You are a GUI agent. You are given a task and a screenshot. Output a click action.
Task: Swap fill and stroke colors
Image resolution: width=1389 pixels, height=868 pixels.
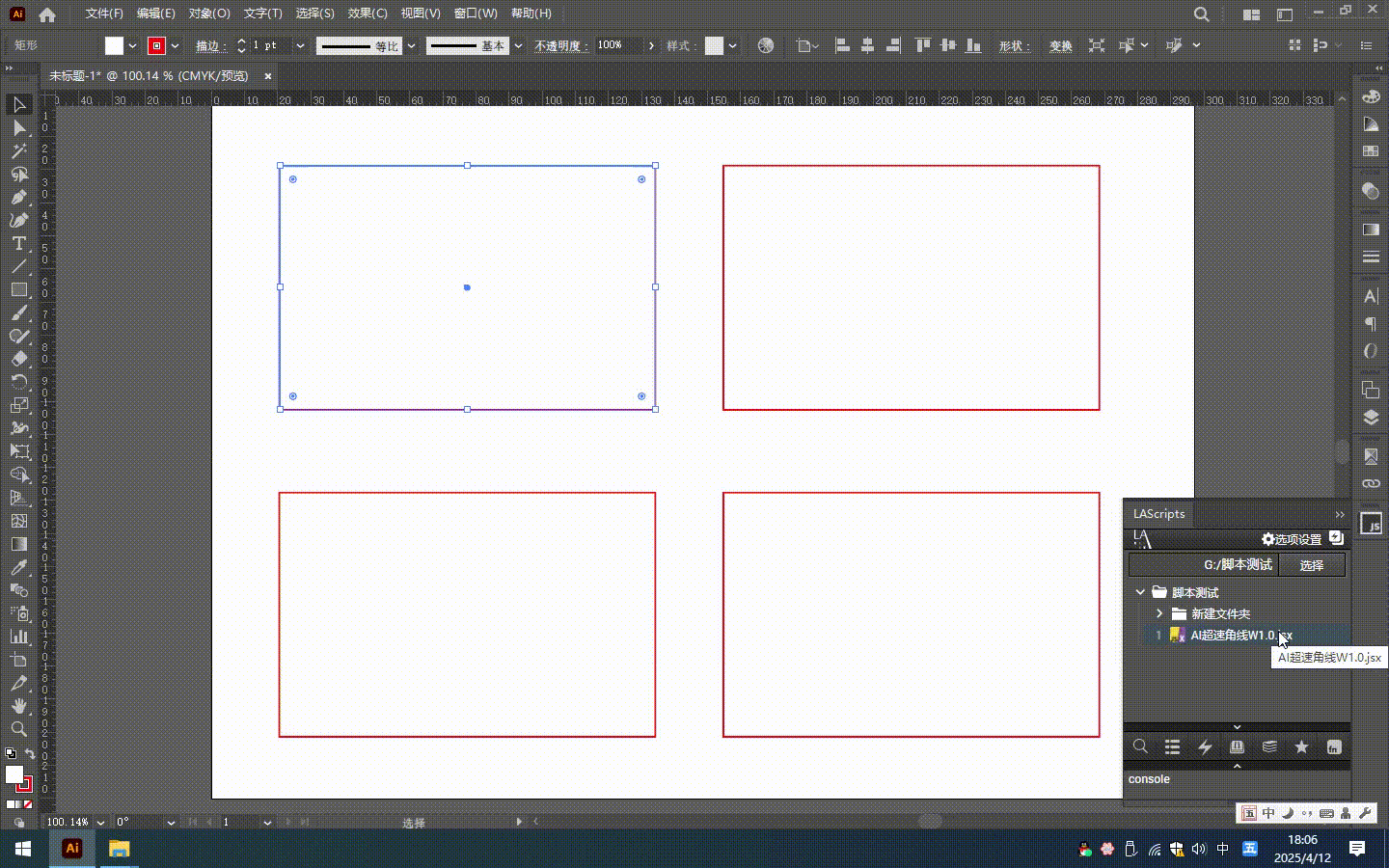coord(30,753)
